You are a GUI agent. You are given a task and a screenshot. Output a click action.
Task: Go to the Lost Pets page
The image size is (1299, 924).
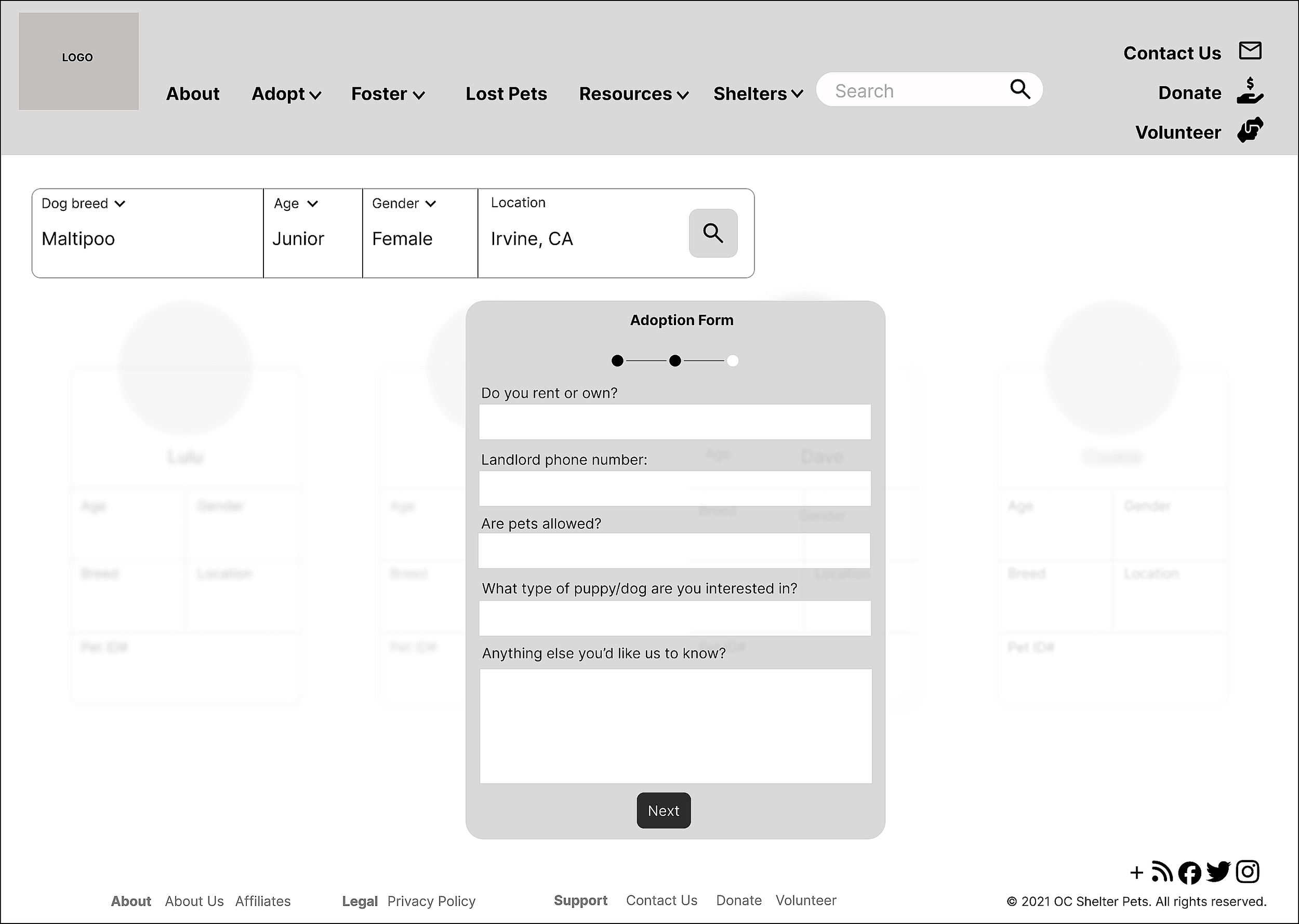coord(506,94)
